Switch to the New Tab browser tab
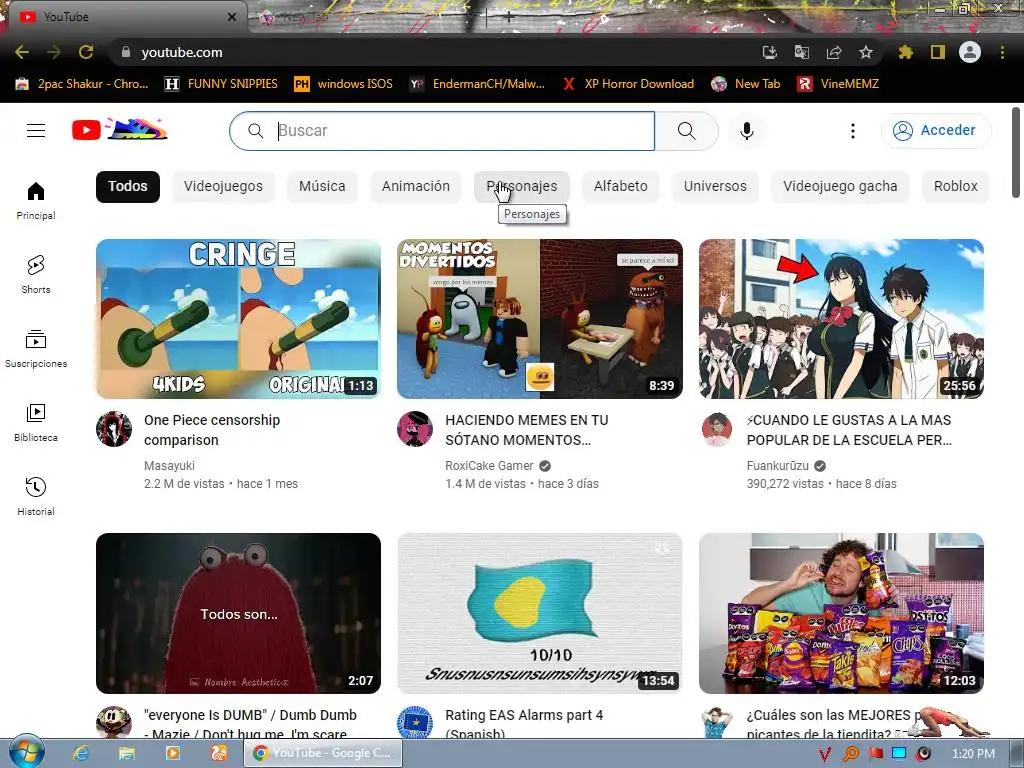Image resolution: width=1024 pixels, height=768 pixels. [364, 17]
